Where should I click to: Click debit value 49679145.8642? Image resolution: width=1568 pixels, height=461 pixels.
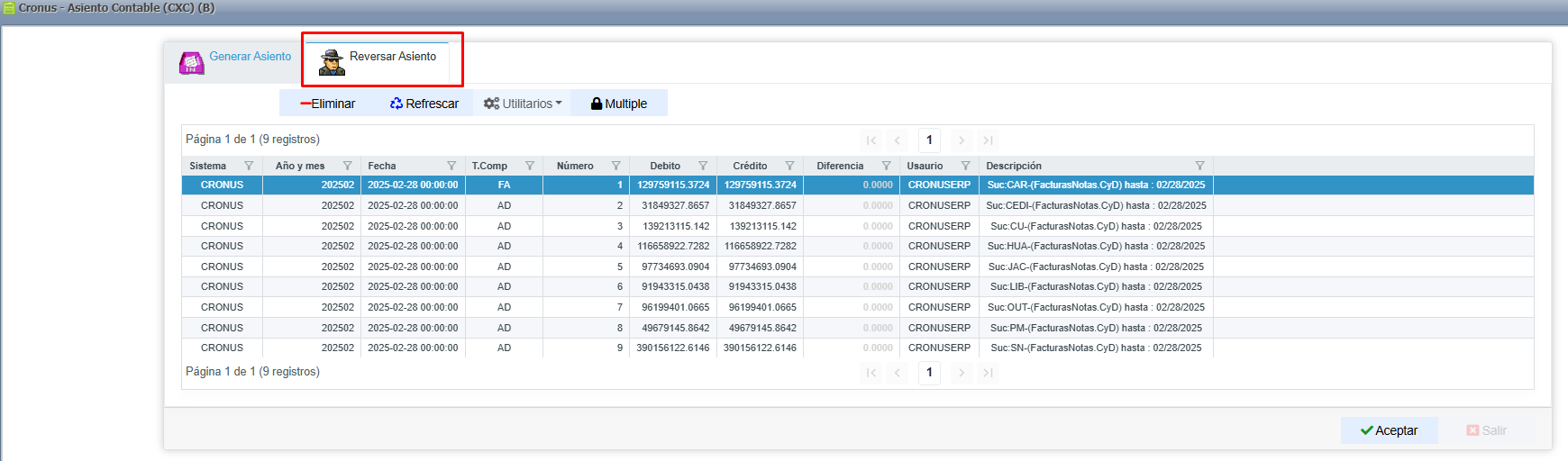(675, 328)
